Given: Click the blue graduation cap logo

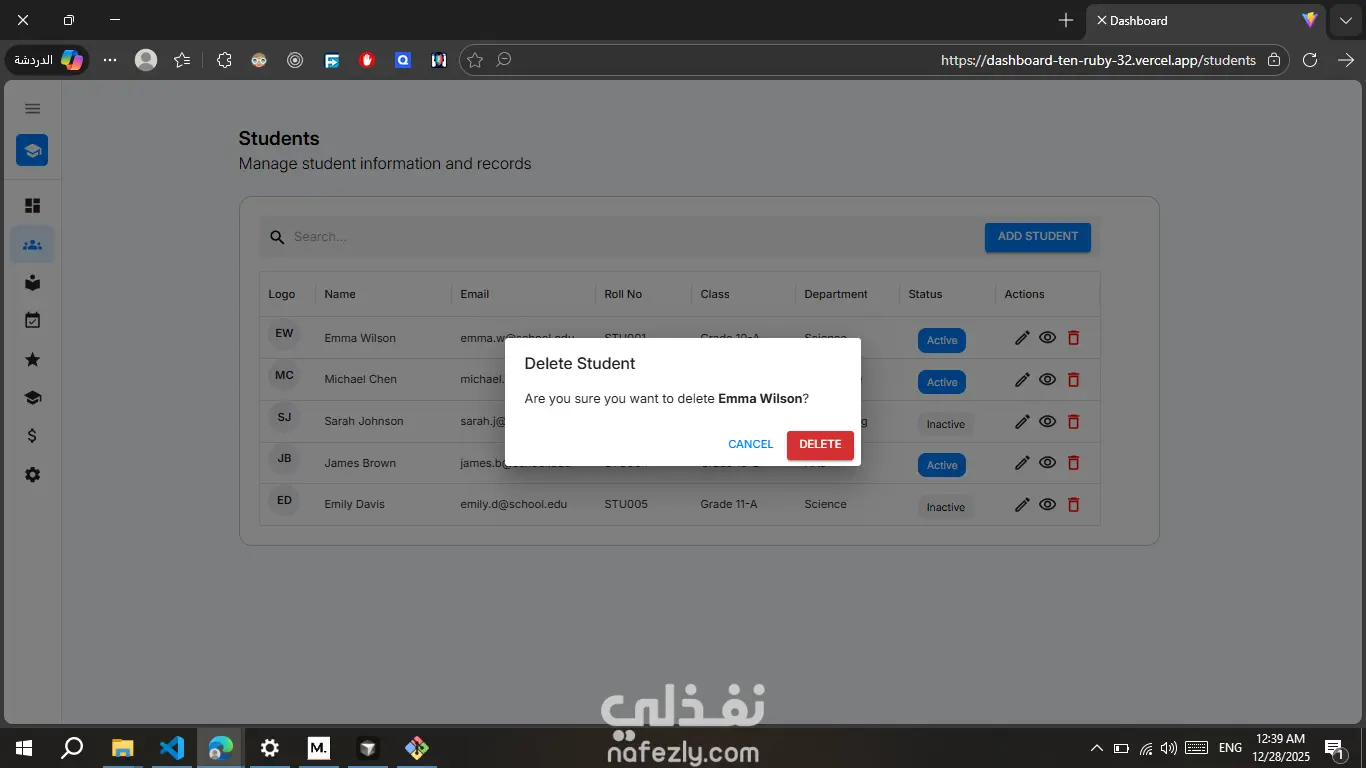Looking at the screenshot, I should click(32, 150).
